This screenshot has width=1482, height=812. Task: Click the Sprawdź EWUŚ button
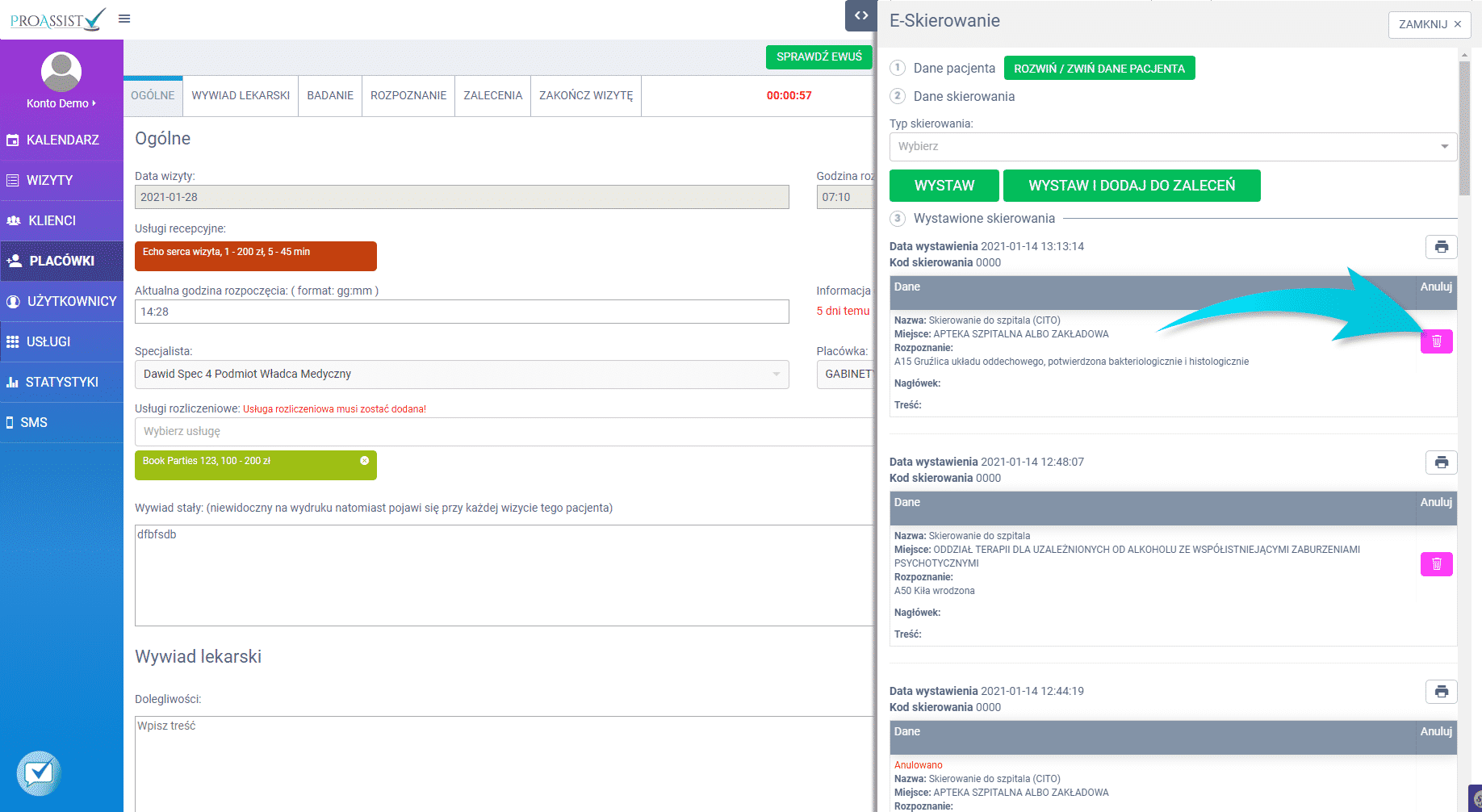pyautogui.click(x=818, y=57)
